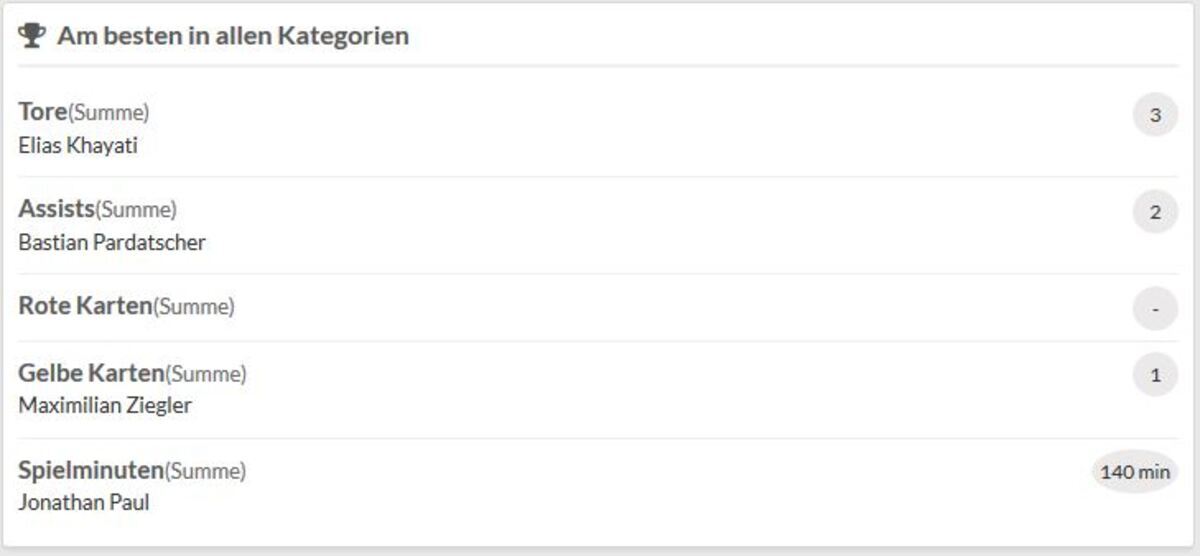
Task: Click '(Summe)' next to Gelbe Karten
Action: point(206,374)
